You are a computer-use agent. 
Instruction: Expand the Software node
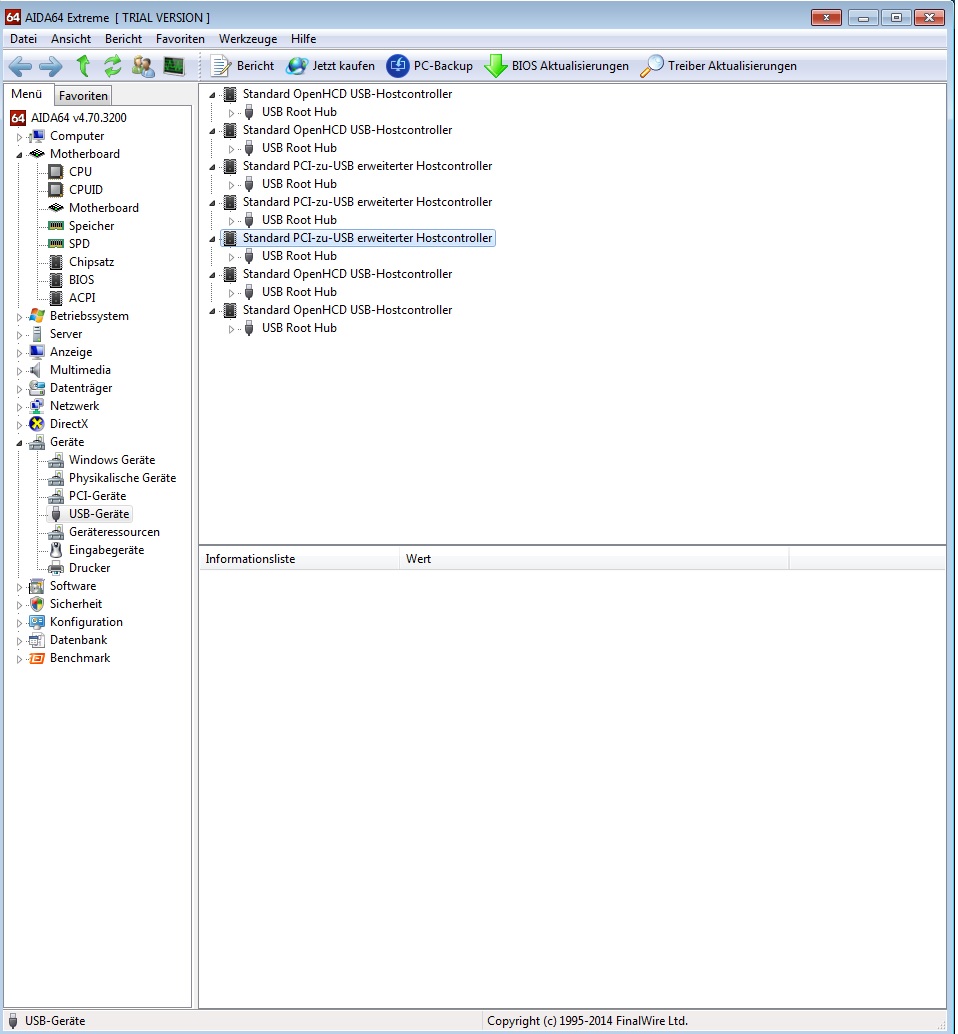point(19,587)
